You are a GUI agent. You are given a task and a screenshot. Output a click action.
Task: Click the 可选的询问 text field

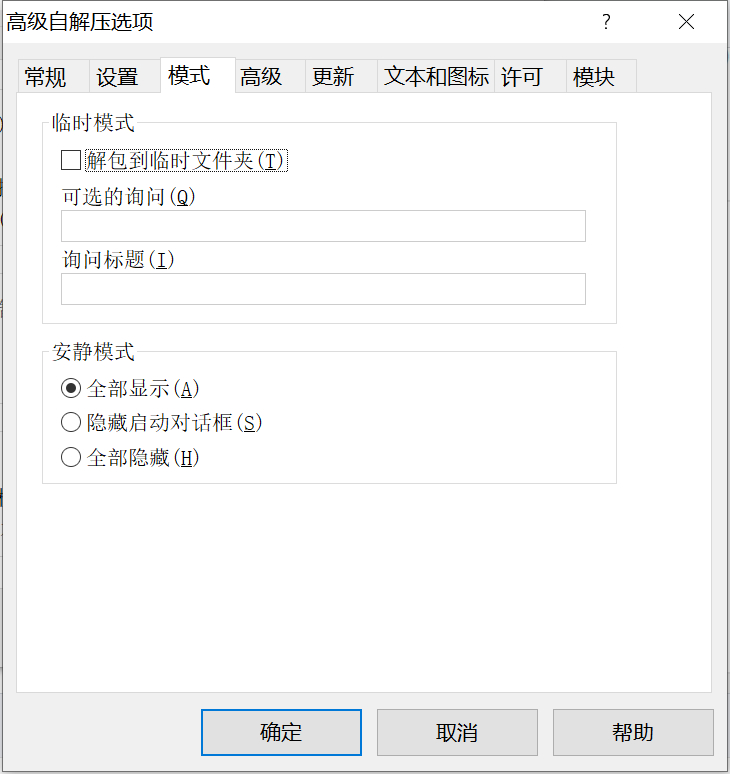[x=323, y=226]
